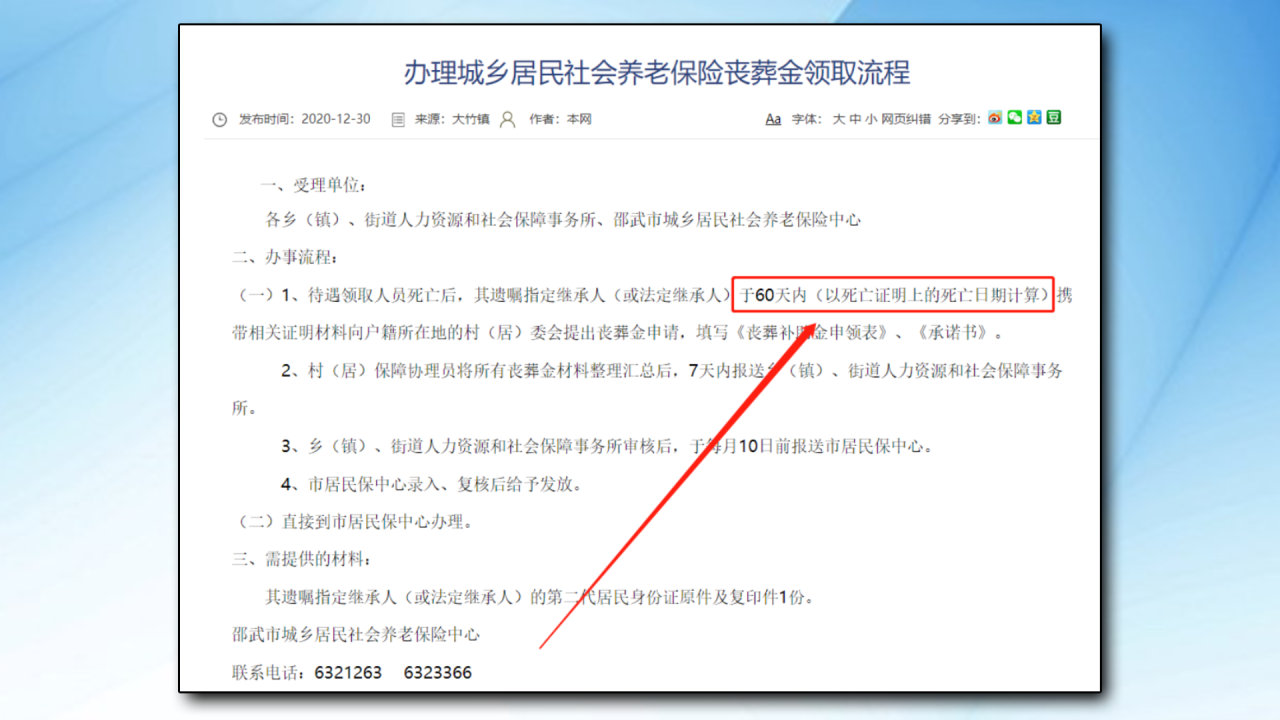Set font size to 小
Image resolution: width=1280 pixels, height=720 pixels.
coord(871,119)
